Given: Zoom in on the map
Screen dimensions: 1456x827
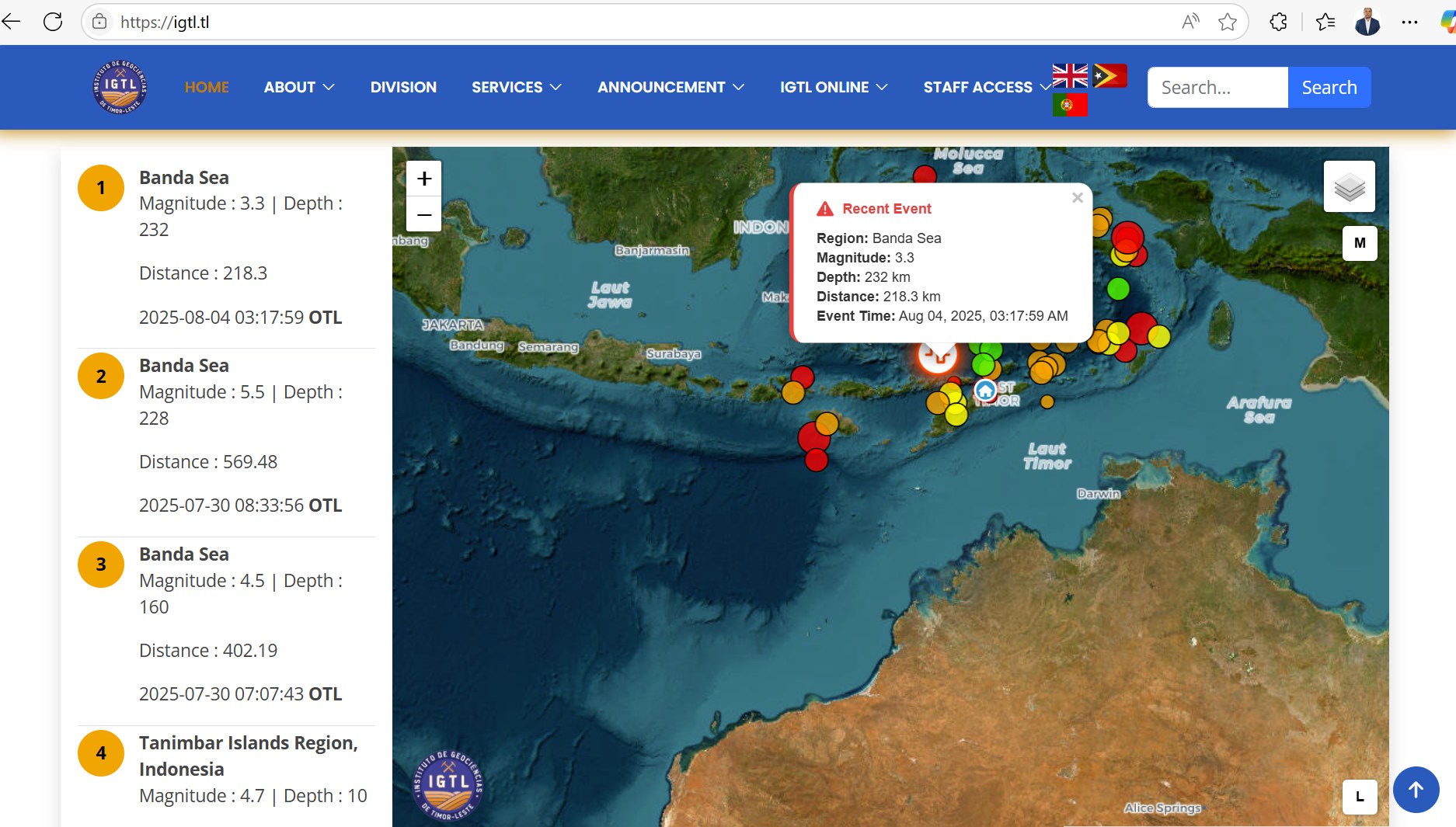Looking at the screenshot, I should click(424, 179).
